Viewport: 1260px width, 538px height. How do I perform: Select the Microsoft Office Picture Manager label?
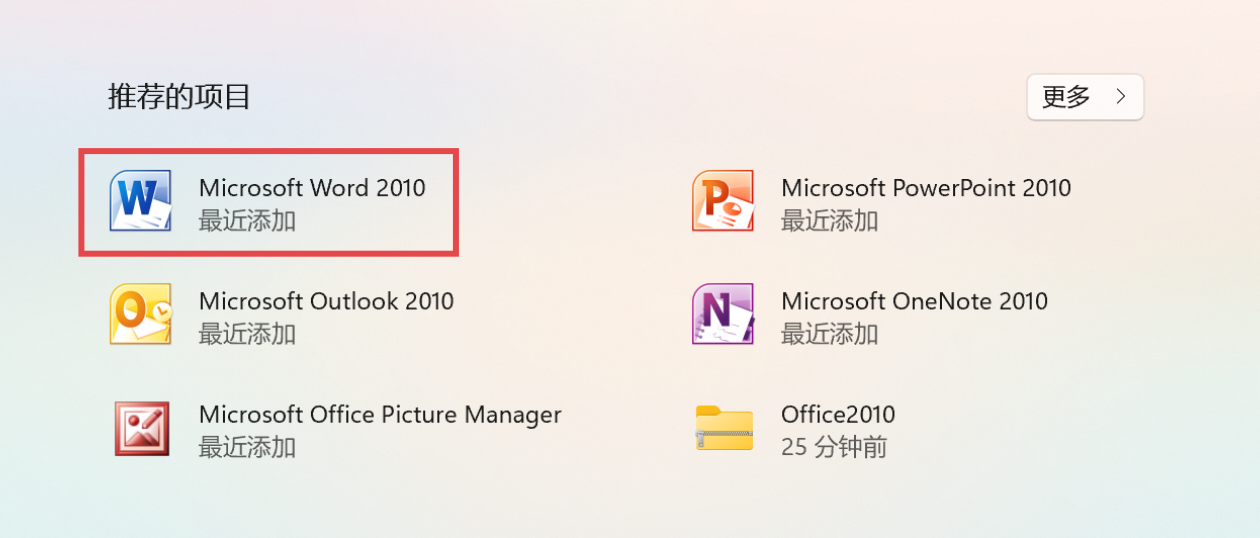click(380, 415)
